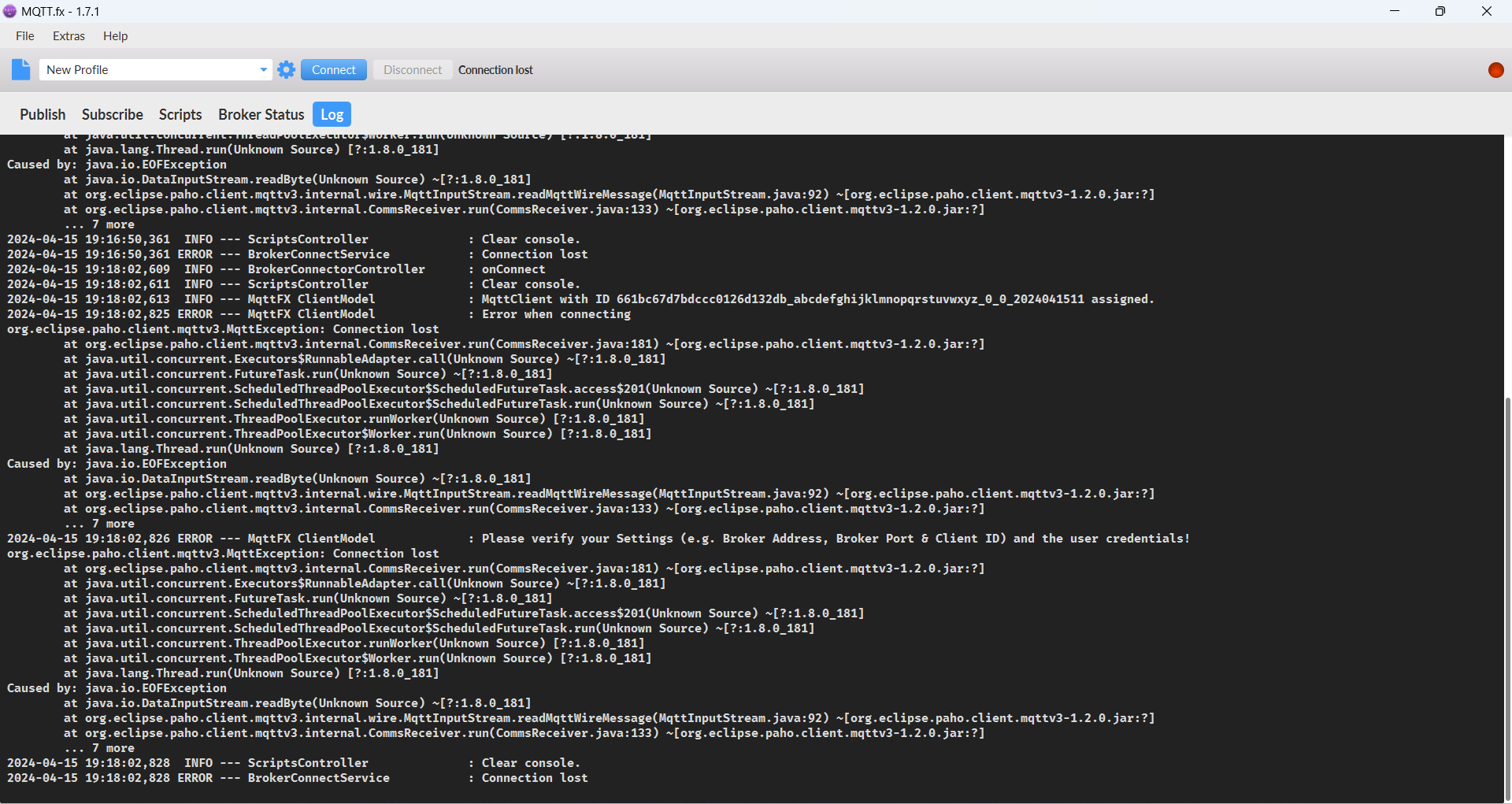Click the final 19:18:02,828 ERROR 'Connection lost' line
Viewport: 1512px width, 804px height.
[x=298, y=778]
